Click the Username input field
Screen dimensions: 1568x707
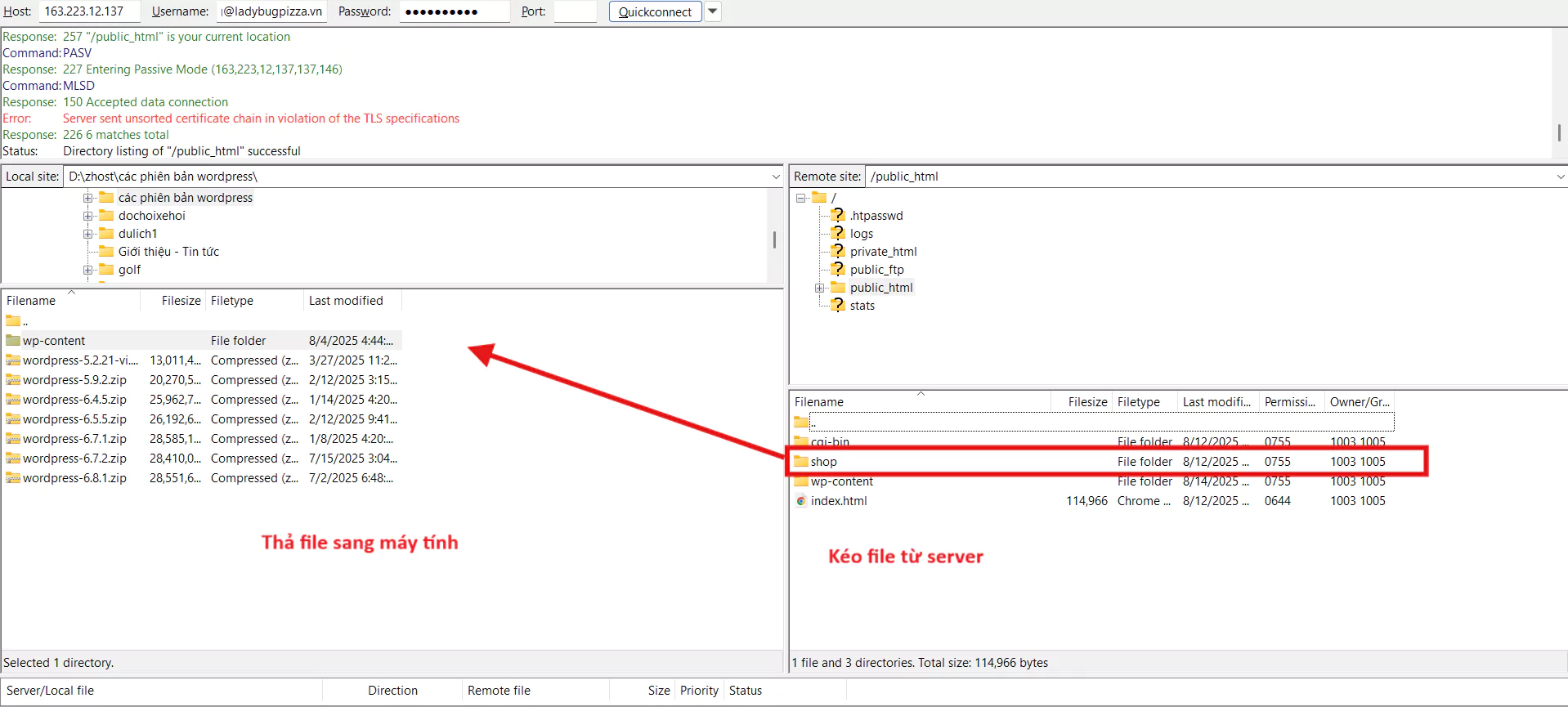271,11
